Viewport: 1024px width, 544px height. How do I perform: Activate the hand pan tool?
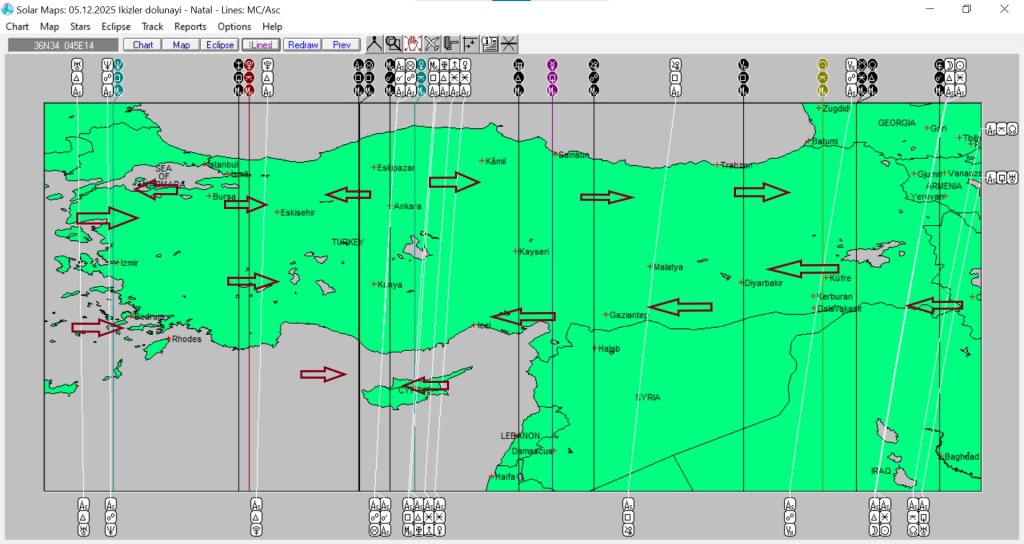[x=412, y=44]
